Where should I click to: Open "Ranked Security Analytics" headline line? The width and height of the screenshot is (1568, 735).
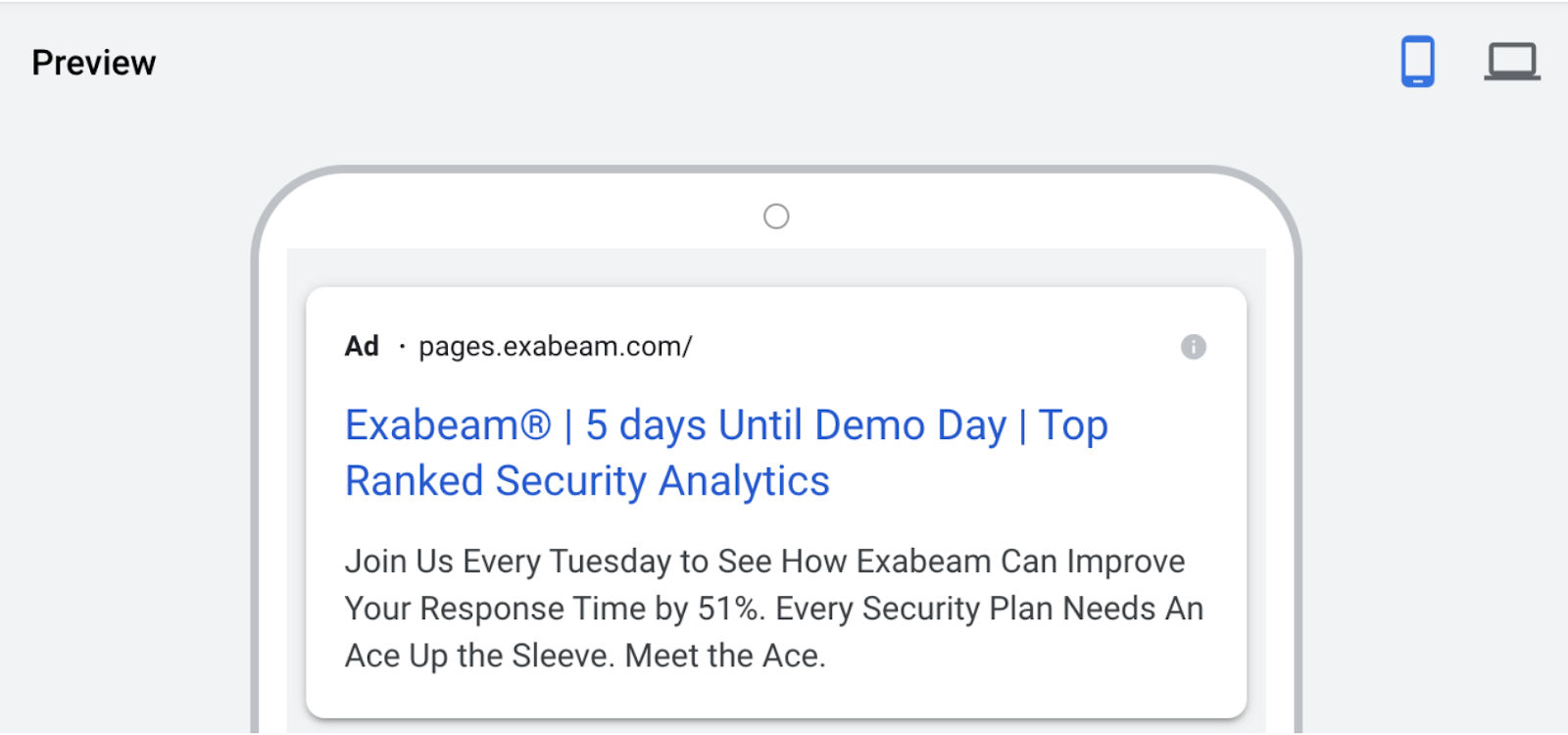click(588, 482)
